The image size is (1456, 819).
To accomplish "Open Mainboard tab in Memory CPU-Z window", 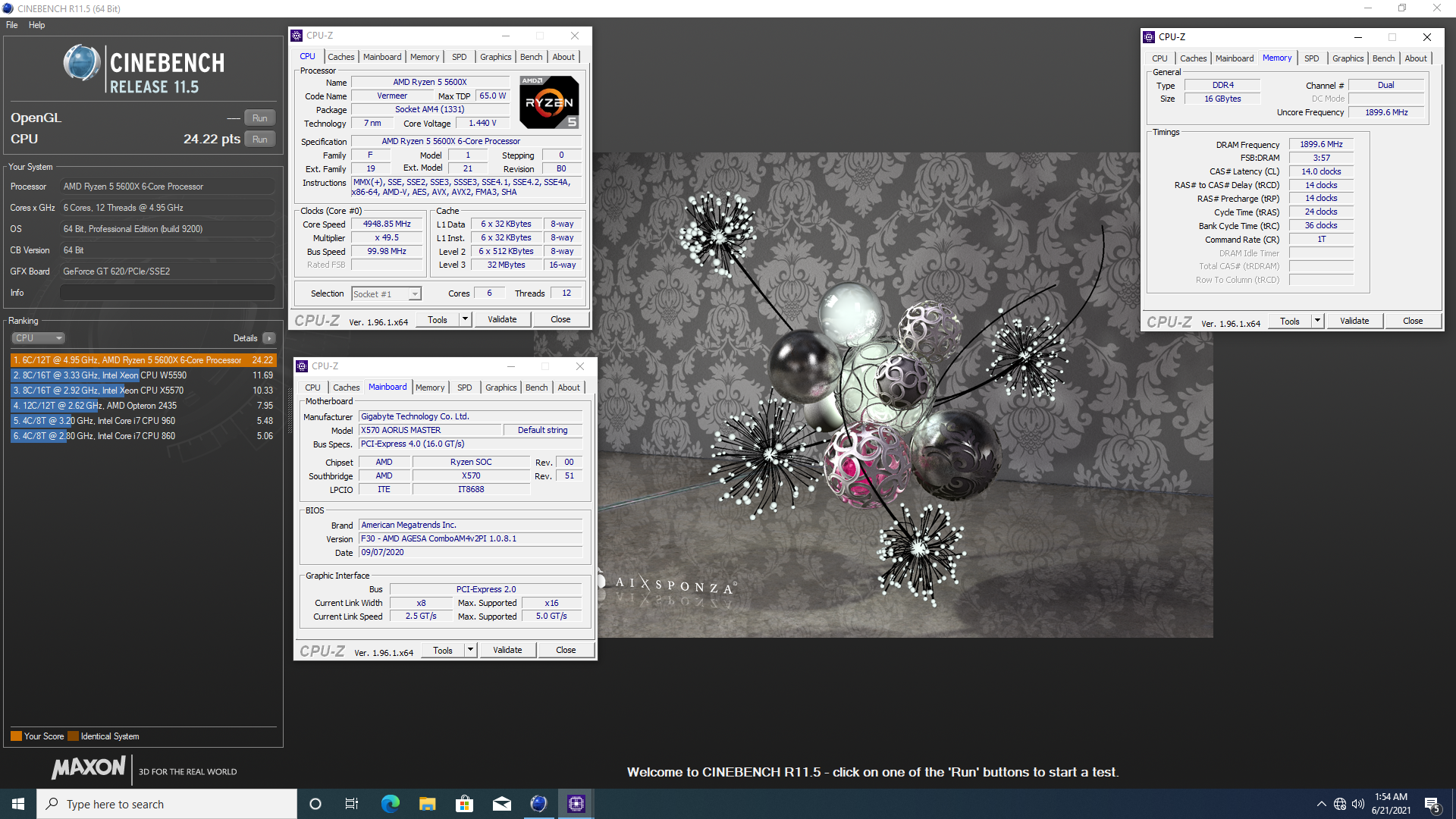I will pyautogui.click(x=1235, y=58).
